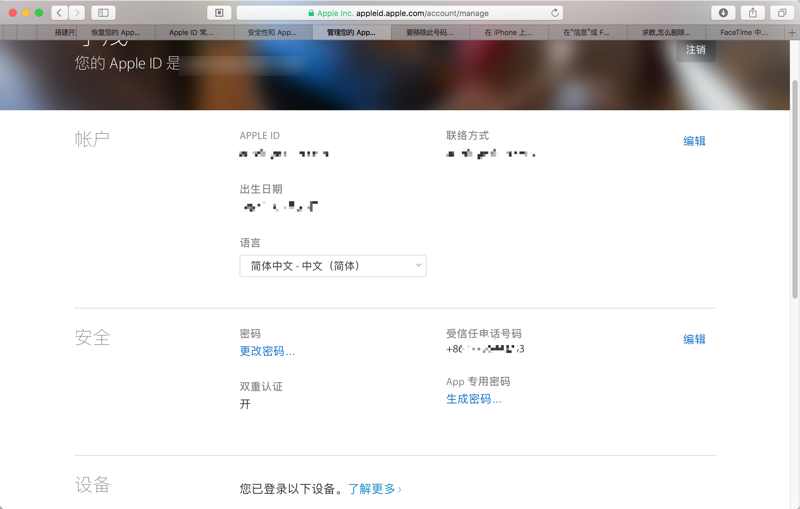Click the 语言 label
The height and width of the screenshot is (509, 800).
click(x=251, y=243)
